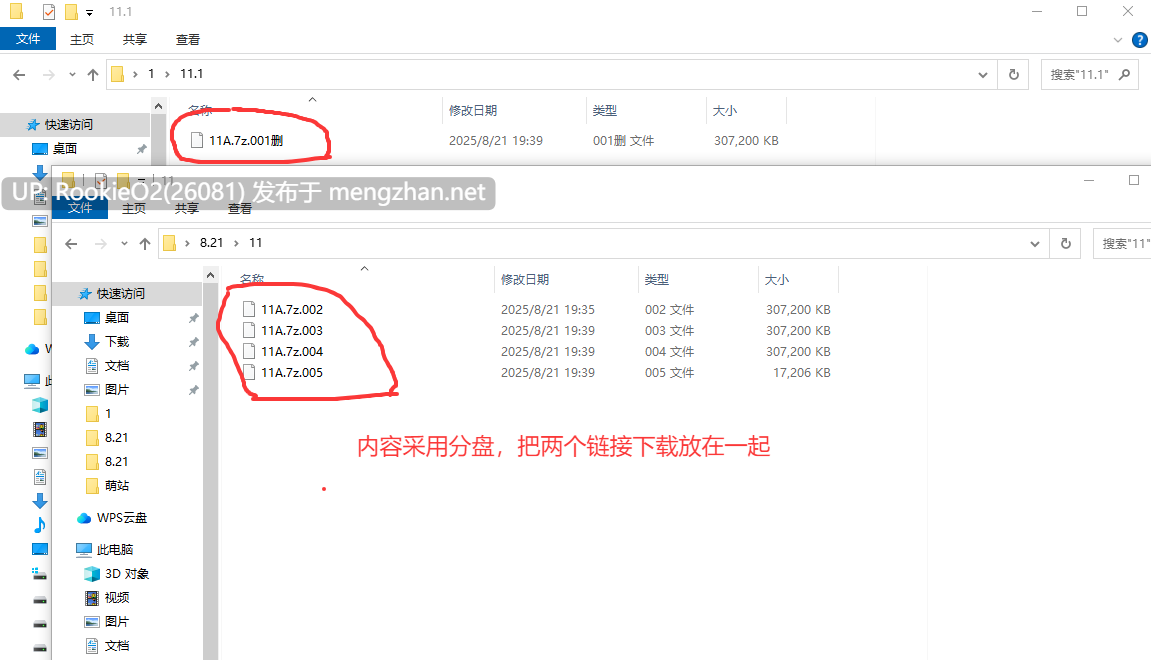Go back in the 11 window

point(71,243)
